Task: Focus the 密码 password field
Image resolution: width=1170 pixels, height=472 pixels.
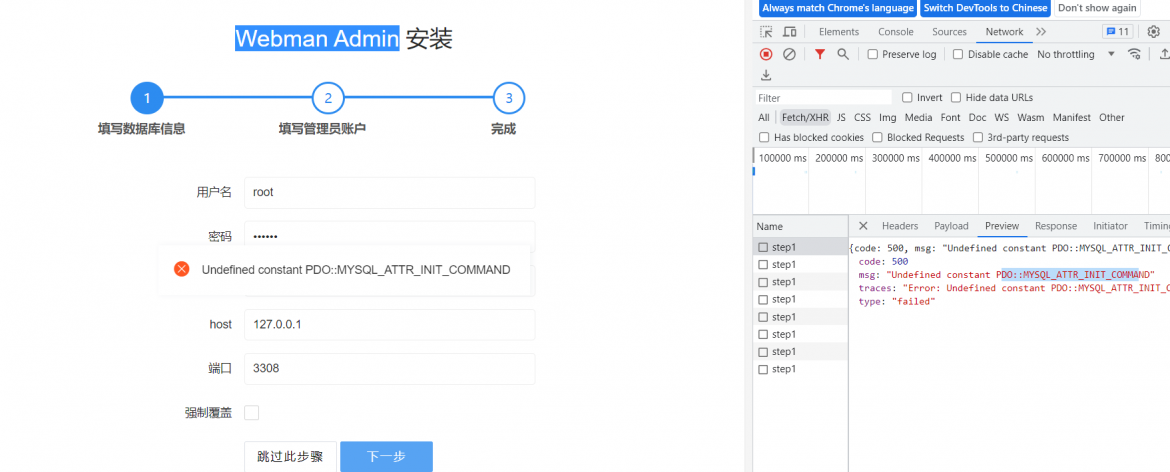Action: 390,236
